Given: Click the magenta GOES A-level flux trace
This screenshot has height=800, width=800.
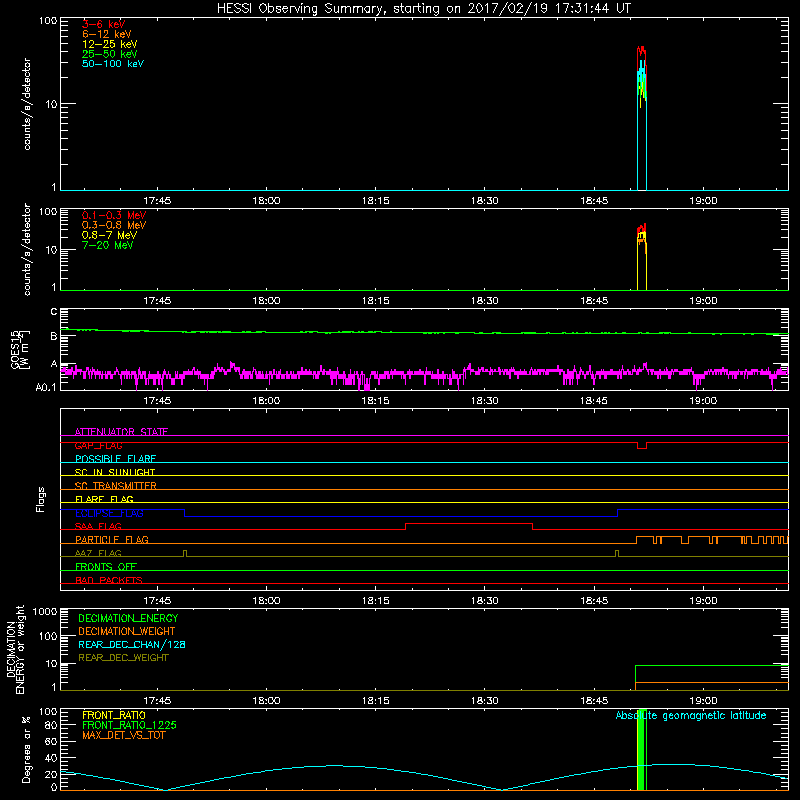Looking at the screenshot, I should click(x=424, y=374).
